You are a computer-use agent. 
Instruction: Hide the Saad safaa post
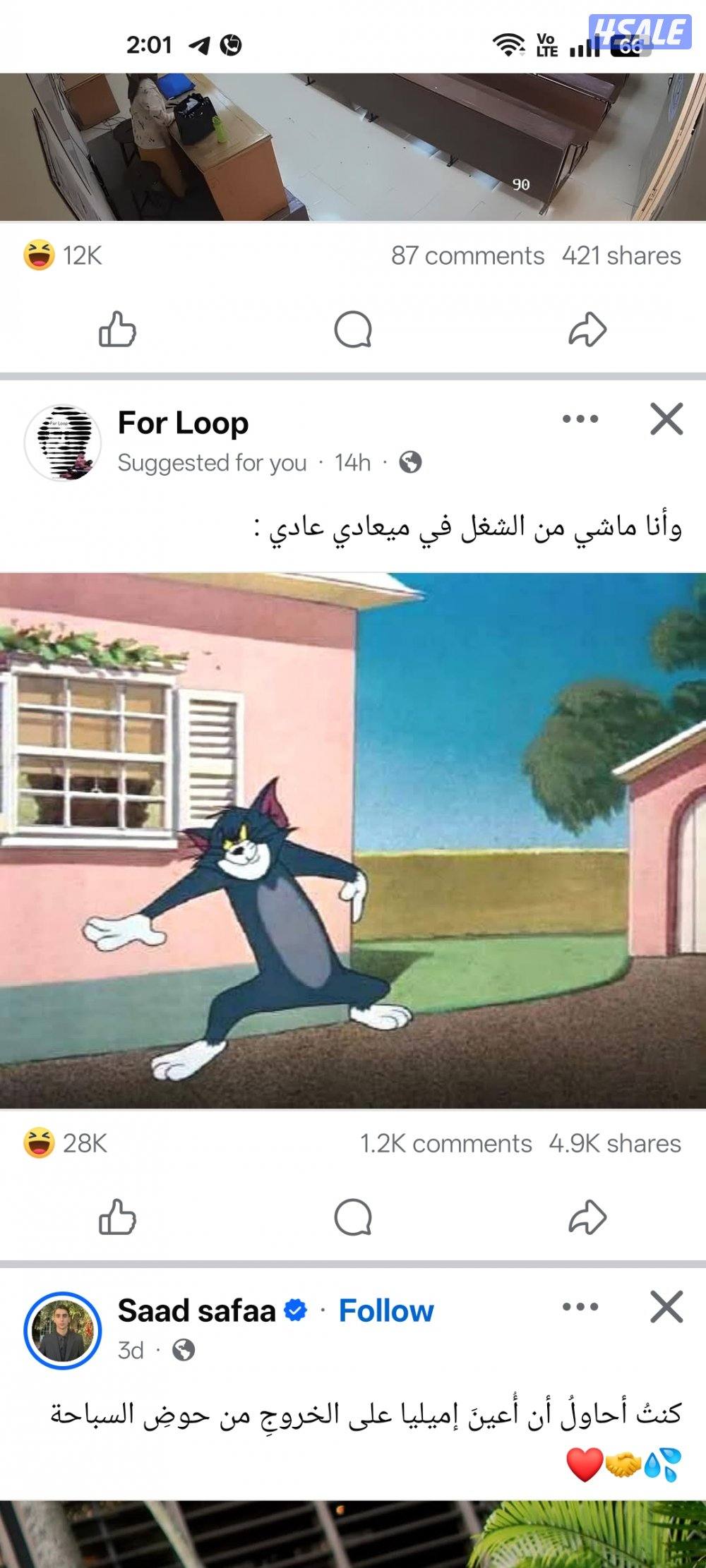pyautogui.click(x=666, y=1307)
